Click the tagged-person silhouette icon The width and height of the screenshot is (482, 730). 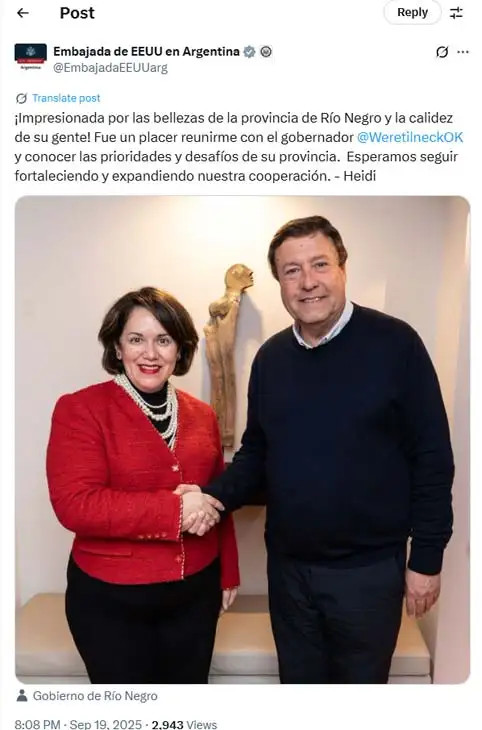(21, 696)
